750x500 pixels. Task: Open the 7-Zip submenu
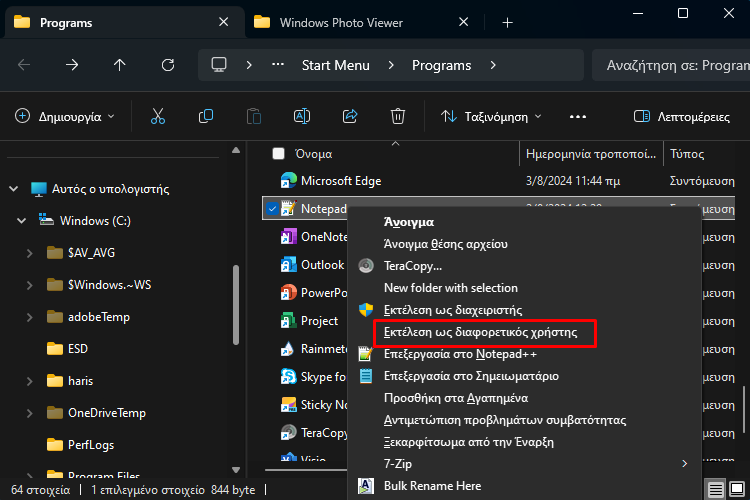click(x=524, y=464)
